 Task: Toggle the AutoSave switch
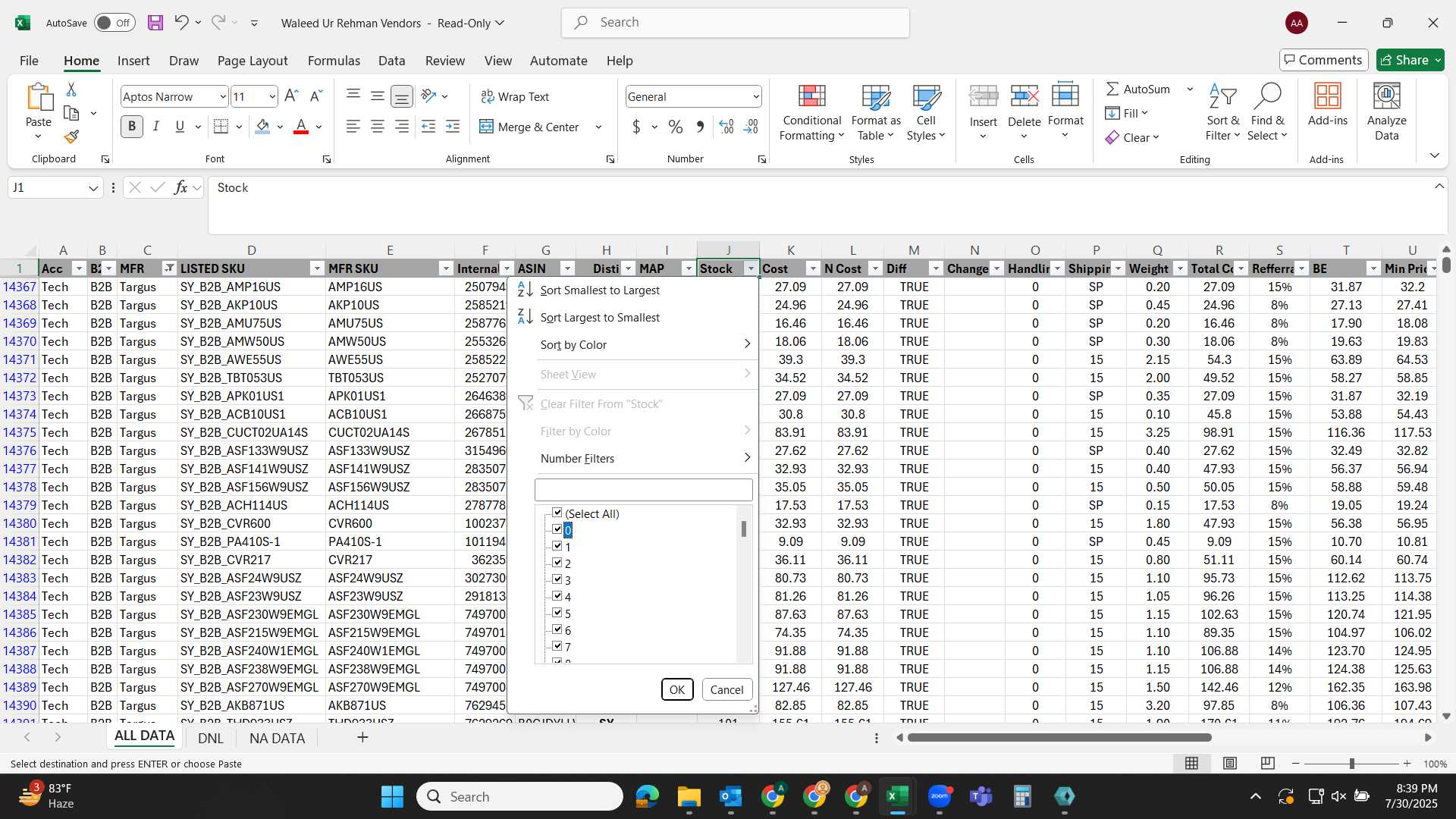115,23
